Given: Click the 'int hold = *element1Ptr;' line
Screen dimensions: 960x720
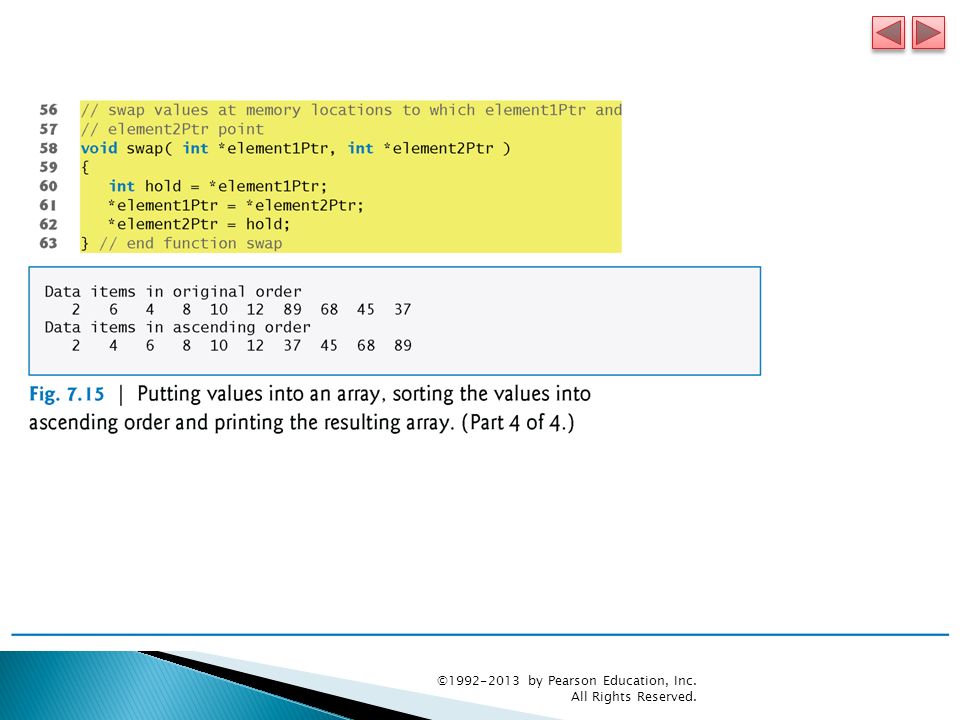Looking at the screenshot, I should click(218, 186).
